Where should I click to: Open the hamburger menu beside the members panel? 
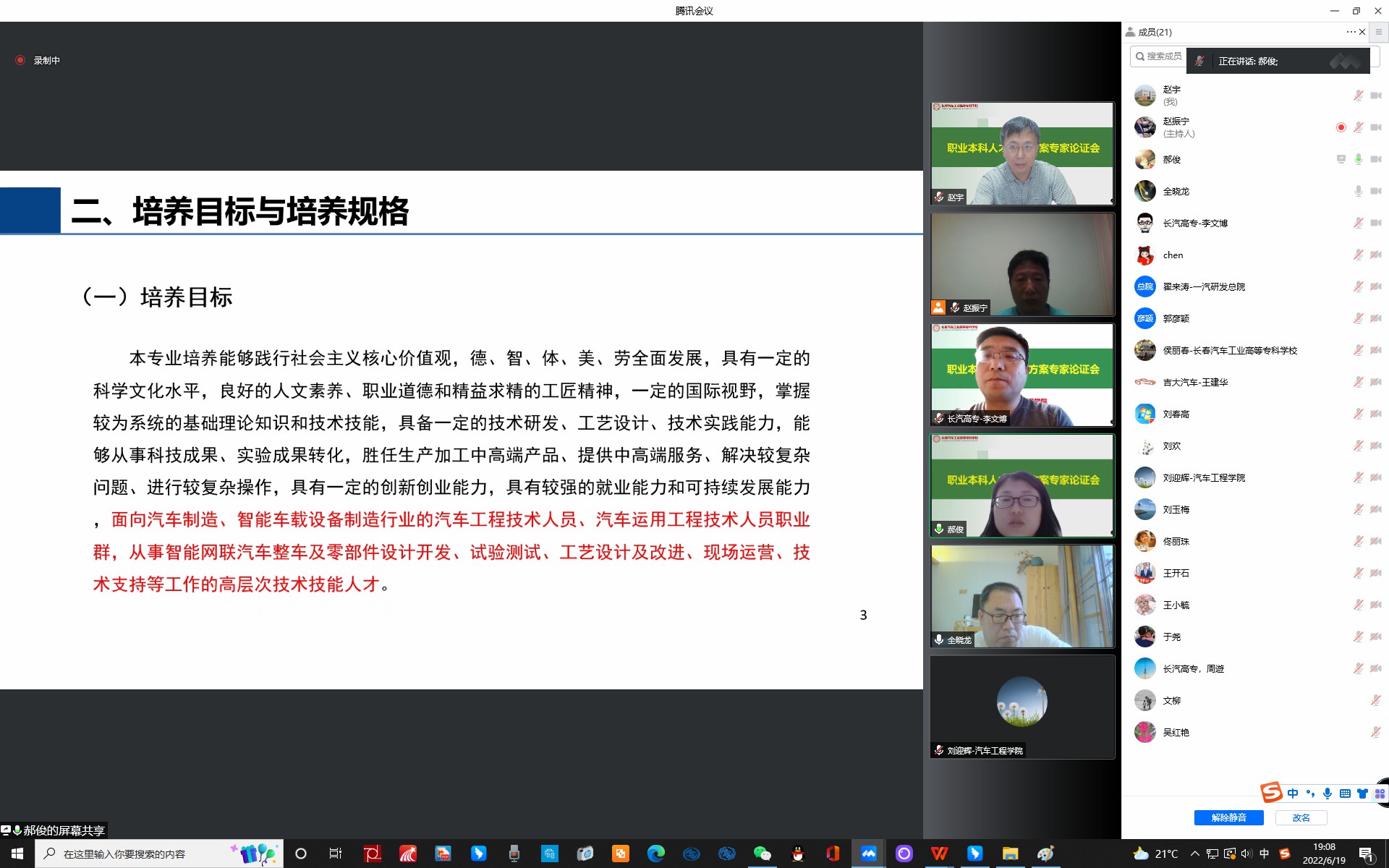click(x=1378, y=32)
